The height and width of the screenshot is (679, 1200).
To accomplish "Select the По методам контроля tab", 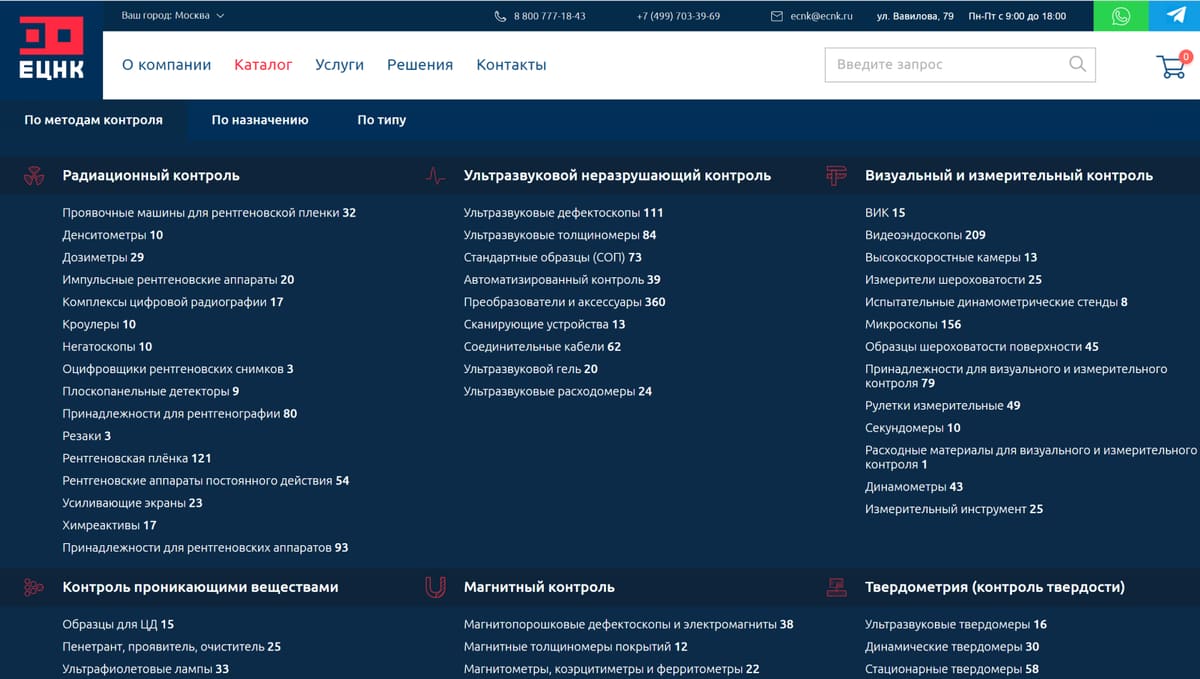I will click(x=93, y=120).
